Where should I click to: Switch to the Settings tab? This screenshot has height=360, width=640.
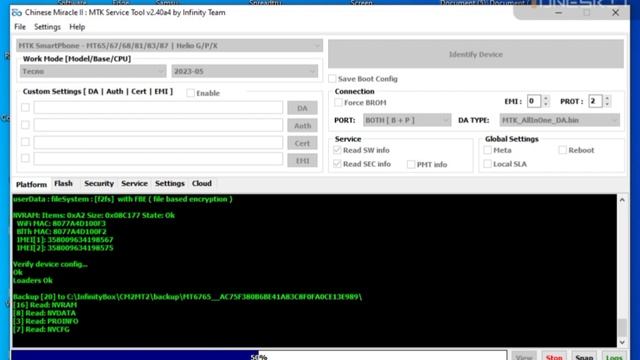170,184
